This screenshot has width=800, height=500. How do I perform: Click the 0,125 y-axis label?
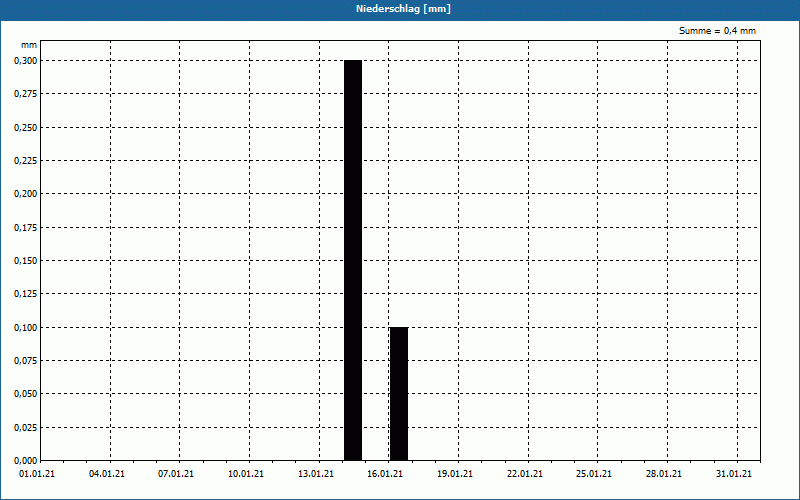click(26, 294)
